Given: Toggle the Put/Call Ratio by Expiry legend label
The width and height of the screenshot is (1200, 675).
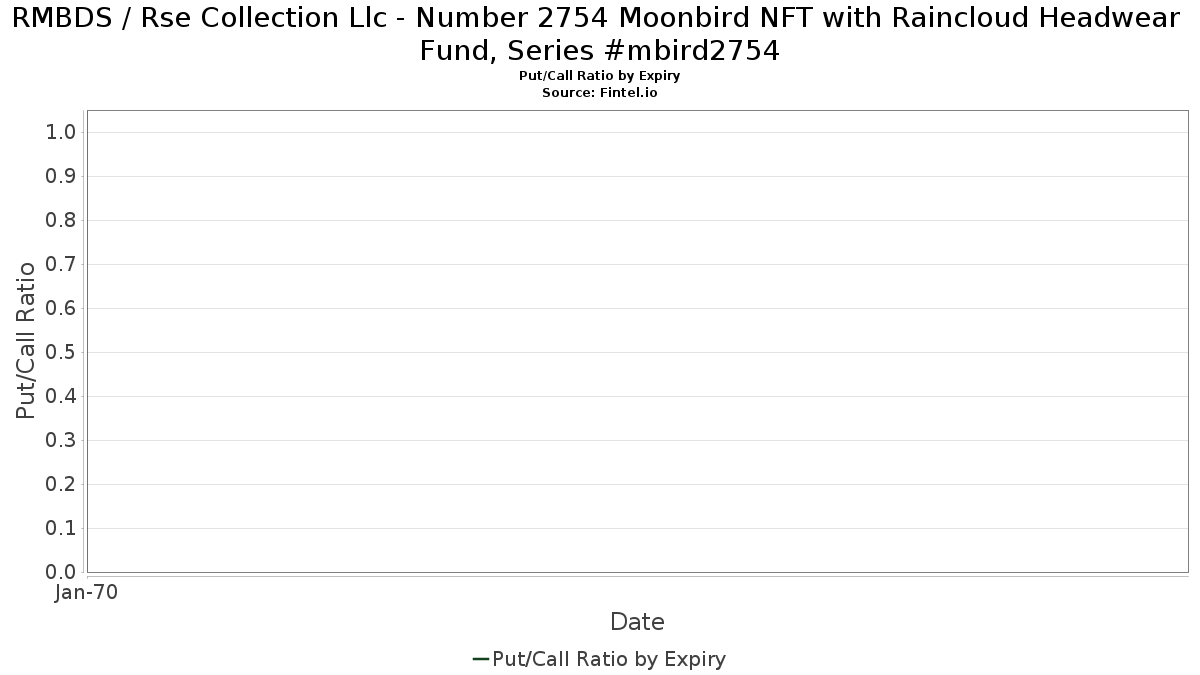Looking at the screenshot, I should click(609, 659).
